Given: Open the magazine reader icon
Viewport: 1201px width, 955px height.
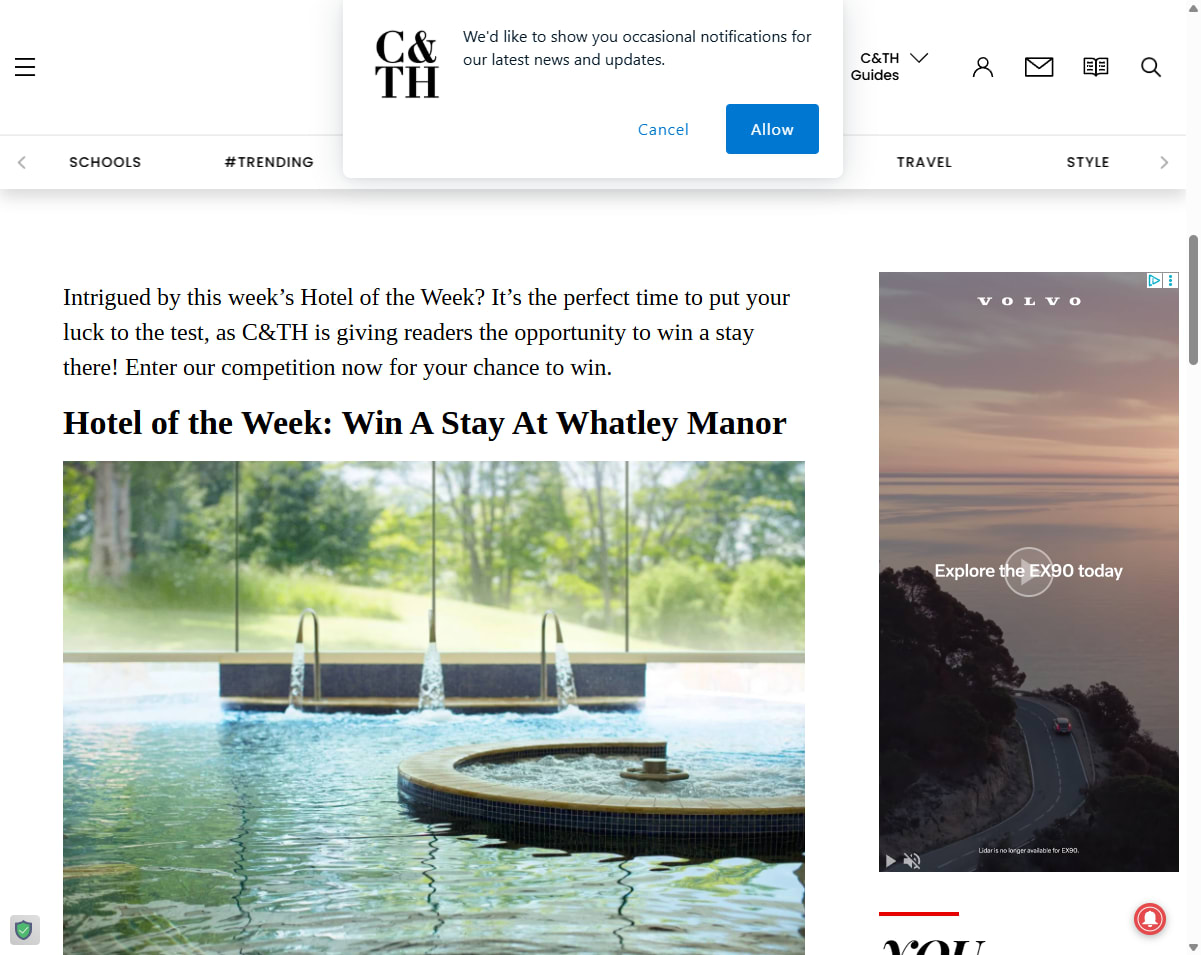Looking at the screenshot, I should (1096, 67).
